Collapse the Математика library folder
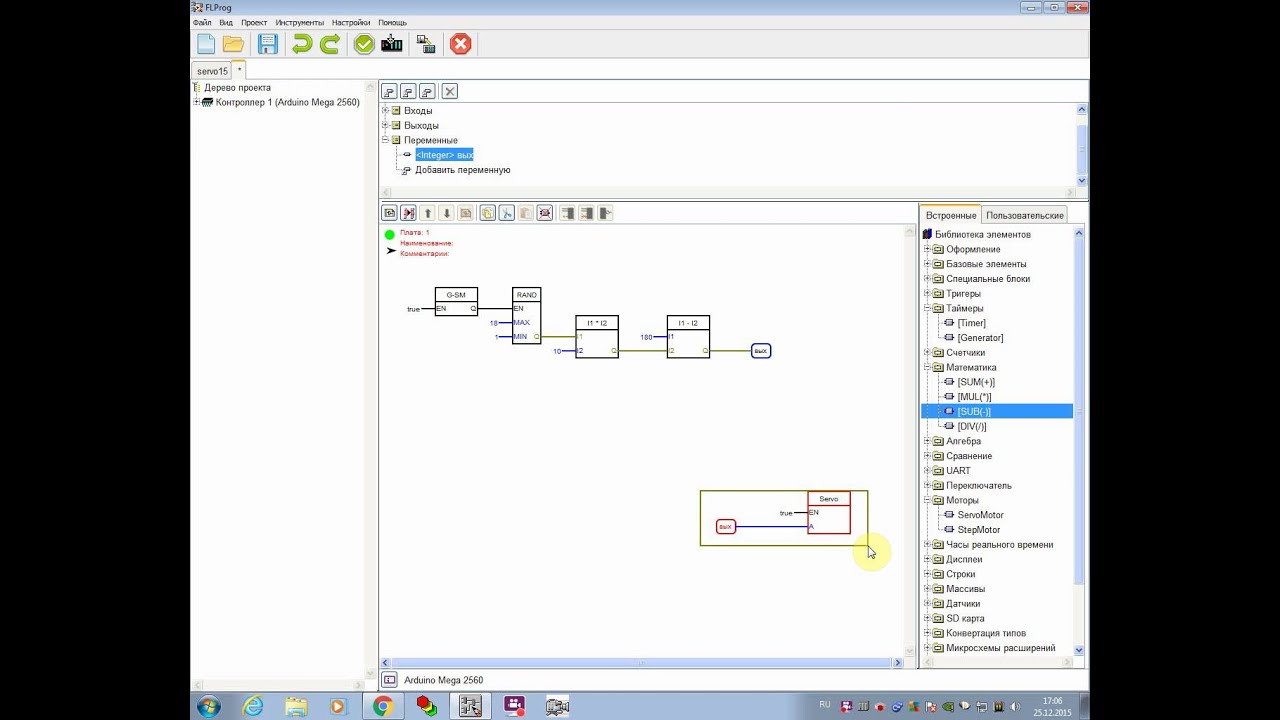 point(927,367)
